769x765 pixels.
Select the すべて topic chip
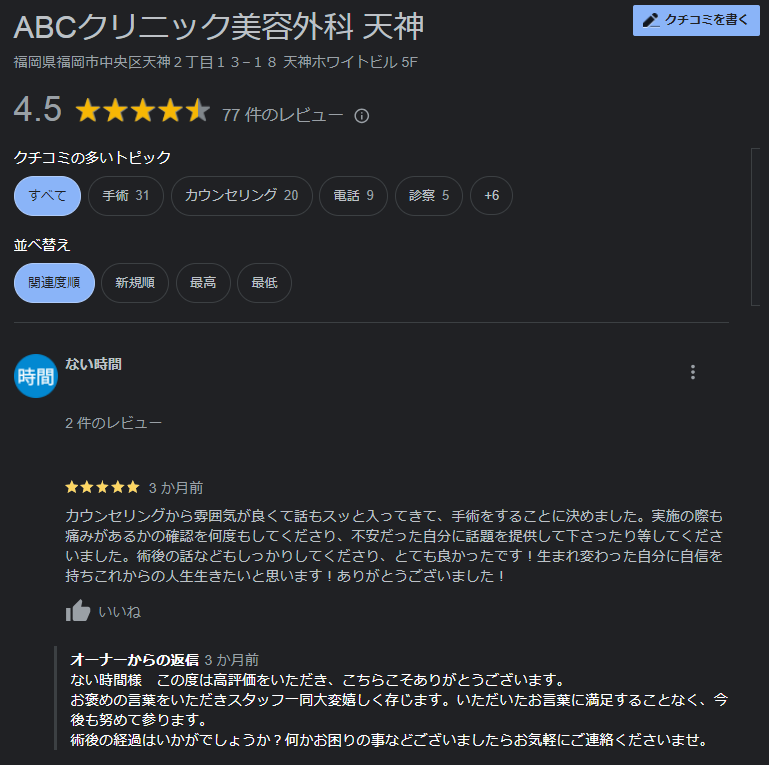[47, 196]
